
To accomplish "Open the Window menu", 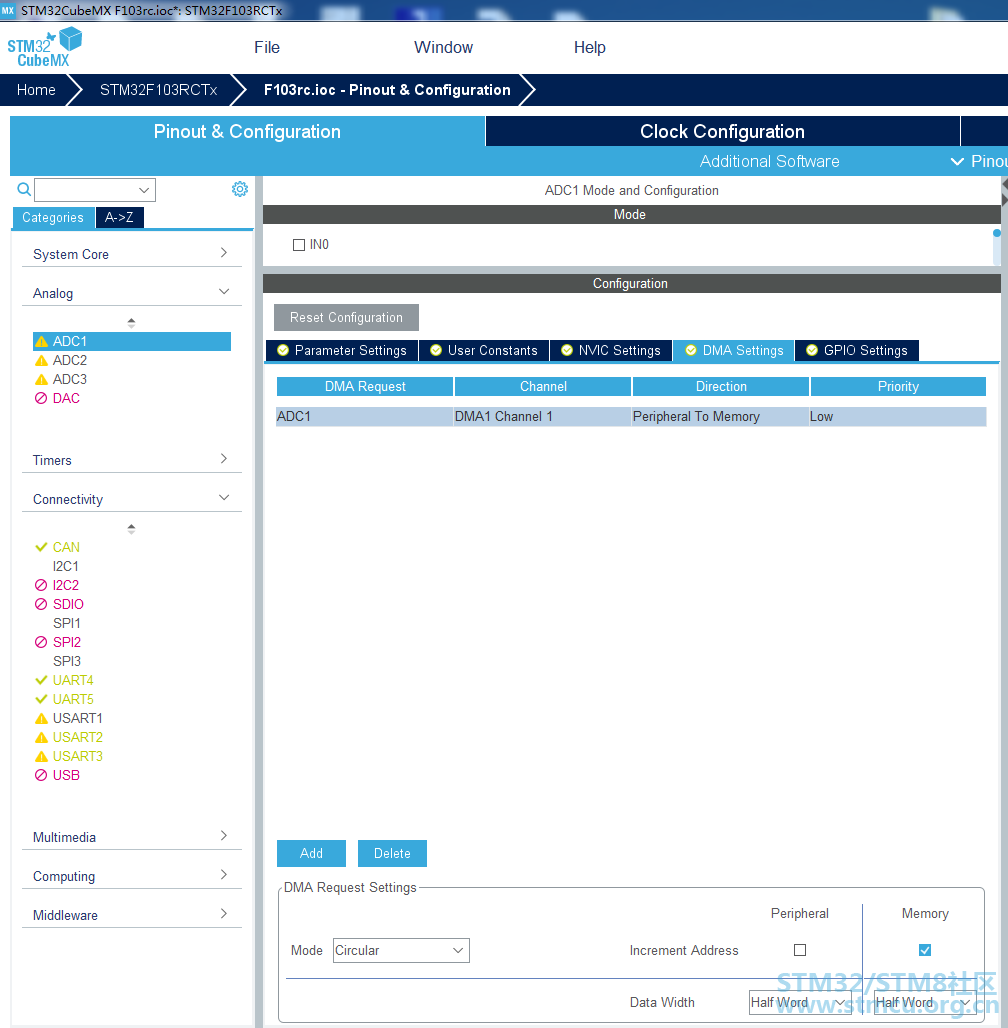I will [443, 47].
